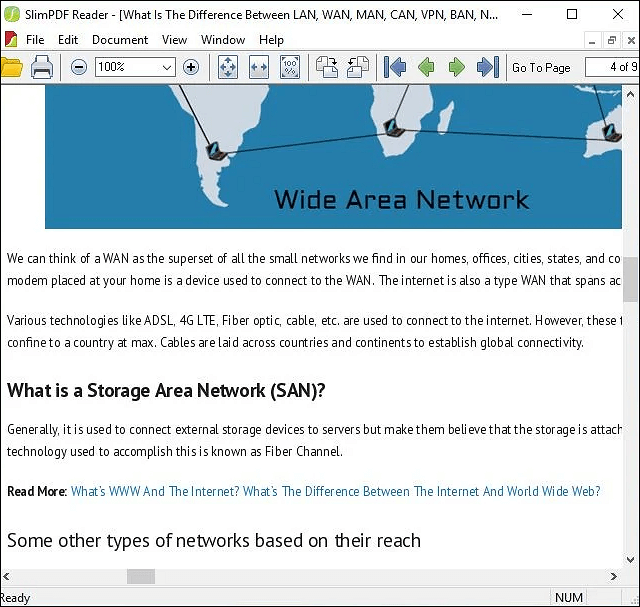Screen dimensions: 640x607
Task: Minimize the inner document window
Action: tap(592, 41)
